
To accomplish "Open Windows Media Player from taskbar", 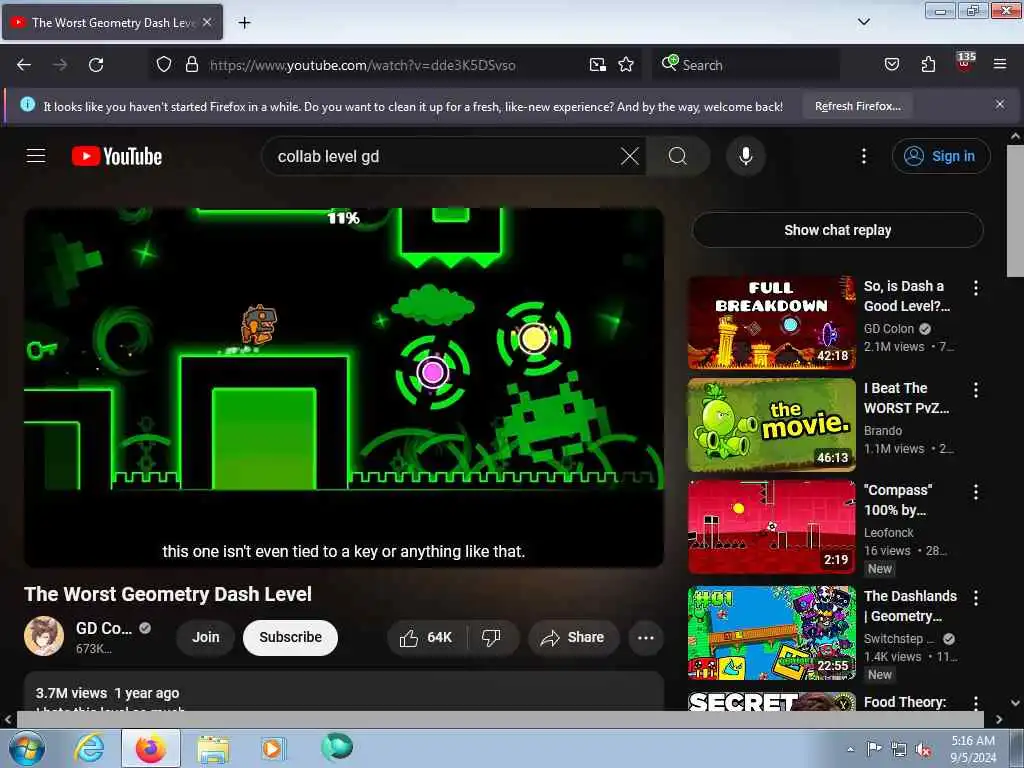I will 272,748.
